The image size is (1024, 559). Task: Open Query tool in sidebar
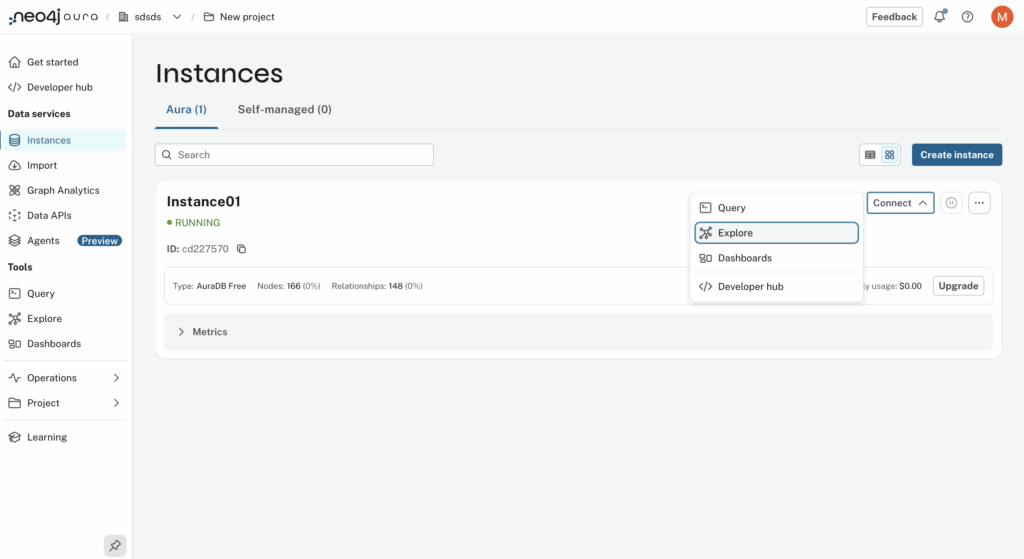tap(63, 293)
